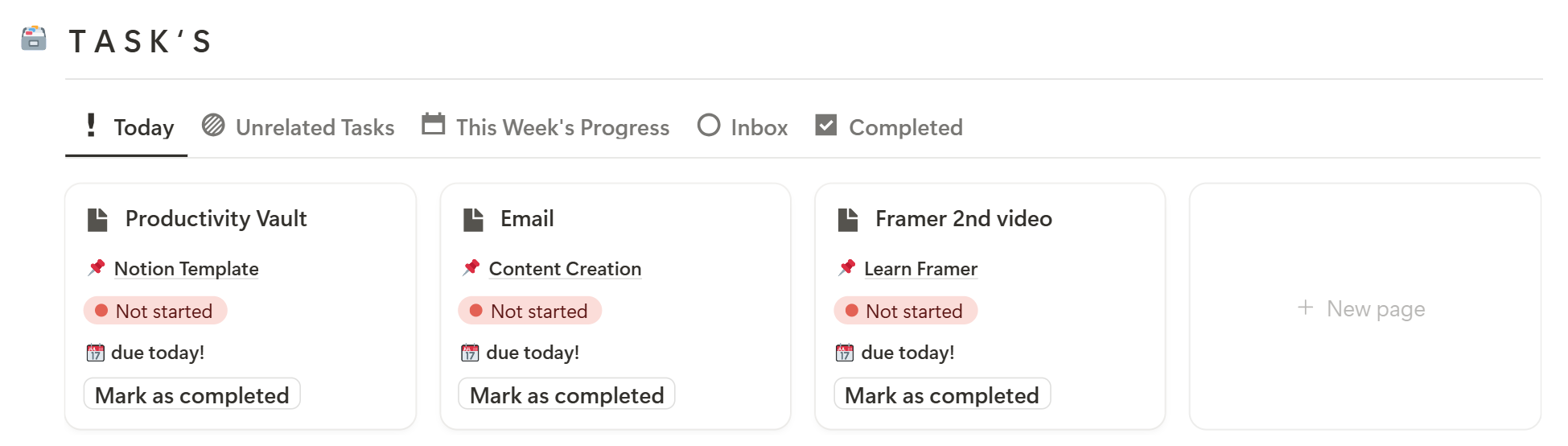Viewport: 1568px width, 446px height.
Task: Click the pin icon next to Notion Template
Action: 97,267
